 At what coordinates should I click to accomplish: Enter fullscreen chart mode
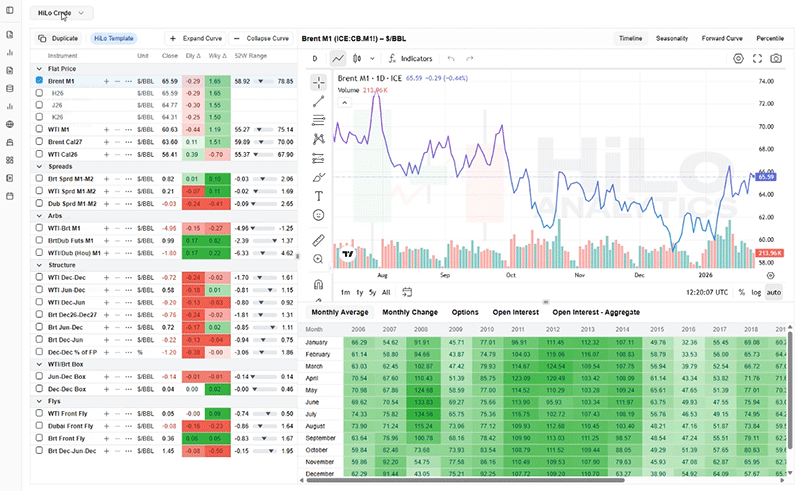tap(757, 59)
